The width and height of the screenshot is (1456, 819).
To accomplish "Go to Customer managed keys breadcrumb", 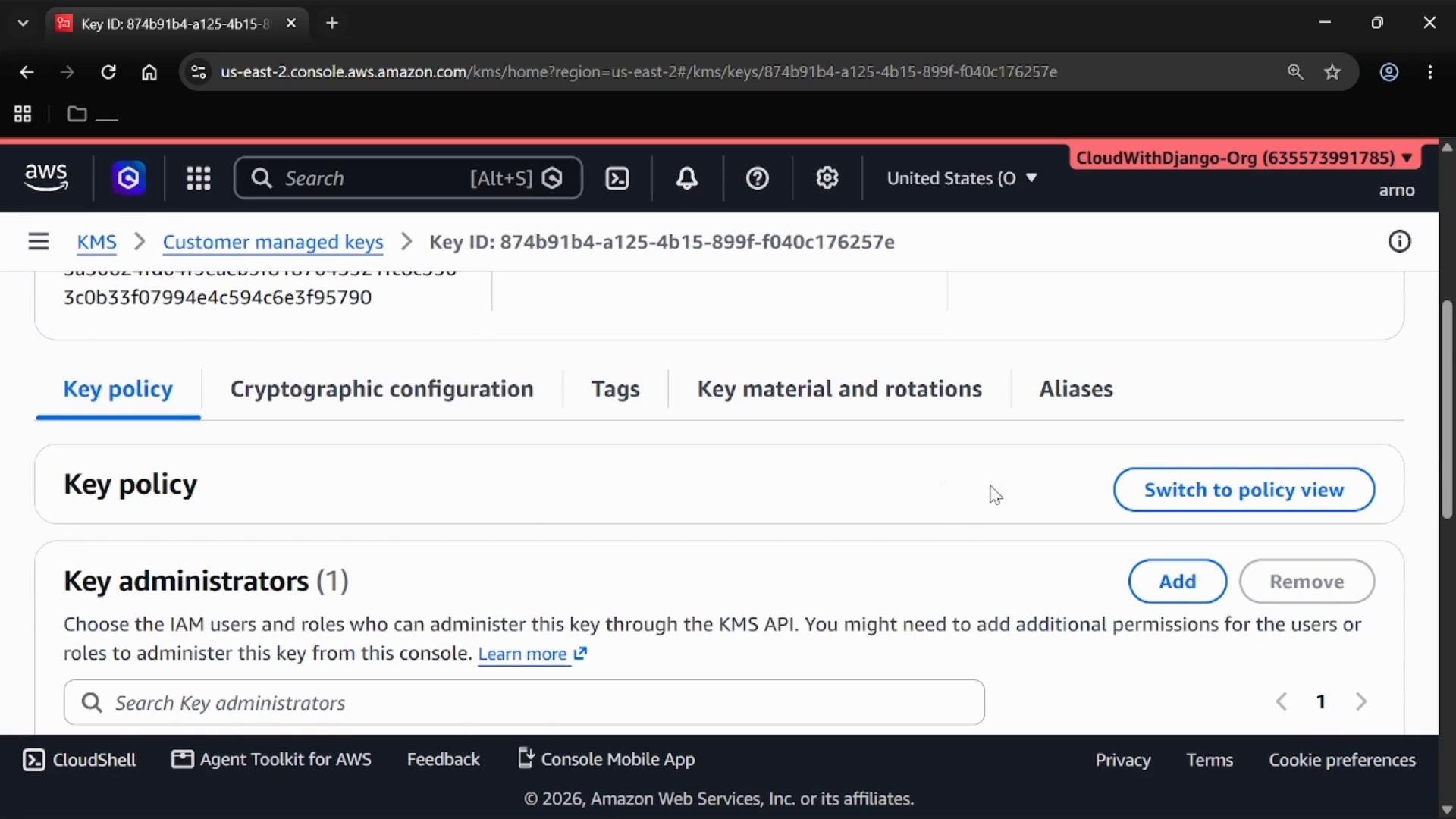I will coord(273,242).
